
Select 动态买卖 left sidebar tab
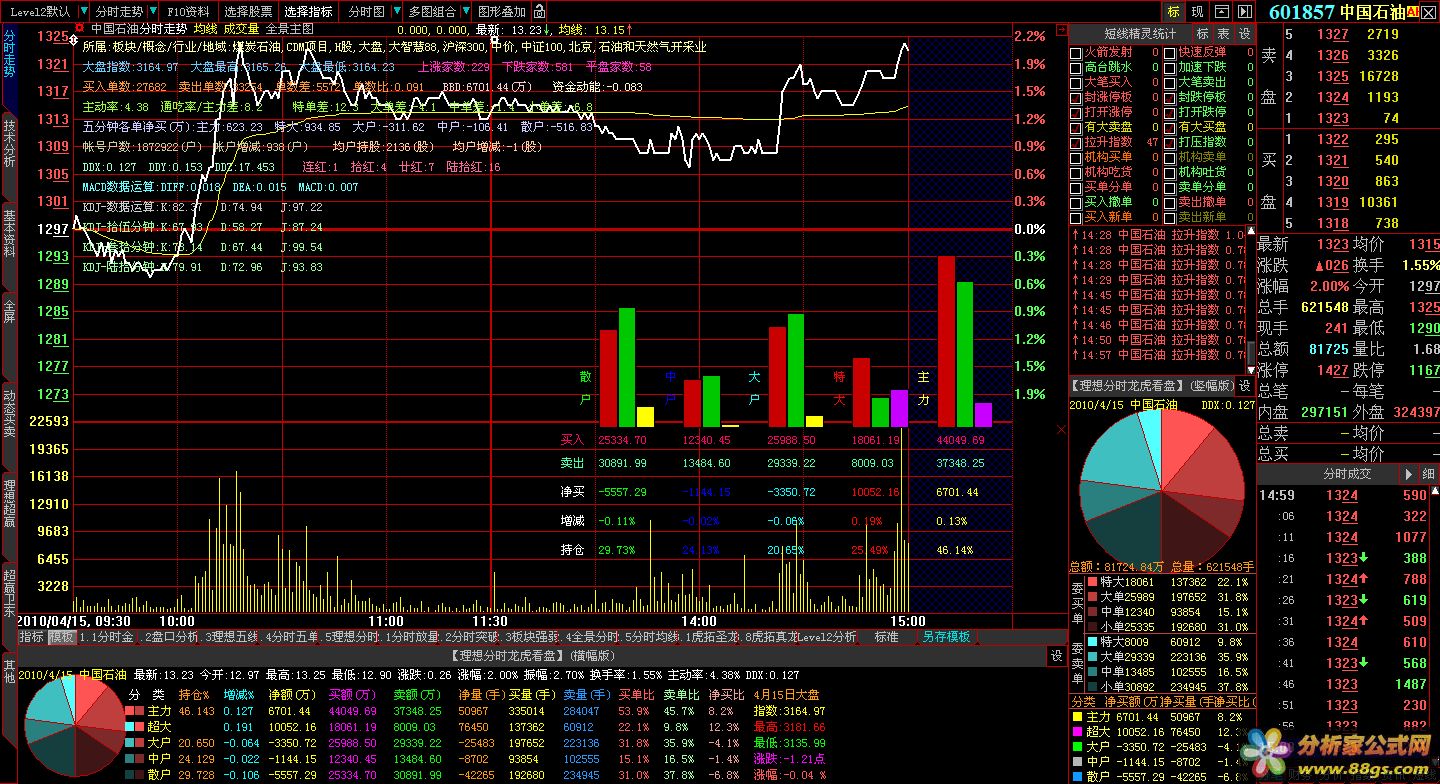[x=9, y=413]
